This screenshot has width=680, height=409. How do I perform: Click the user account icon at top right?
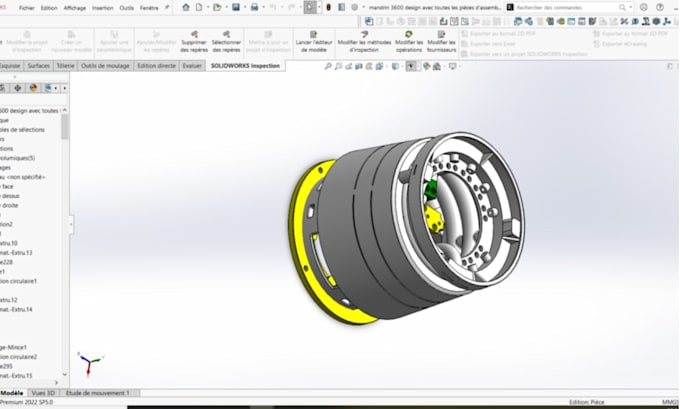tap(644, 7)
